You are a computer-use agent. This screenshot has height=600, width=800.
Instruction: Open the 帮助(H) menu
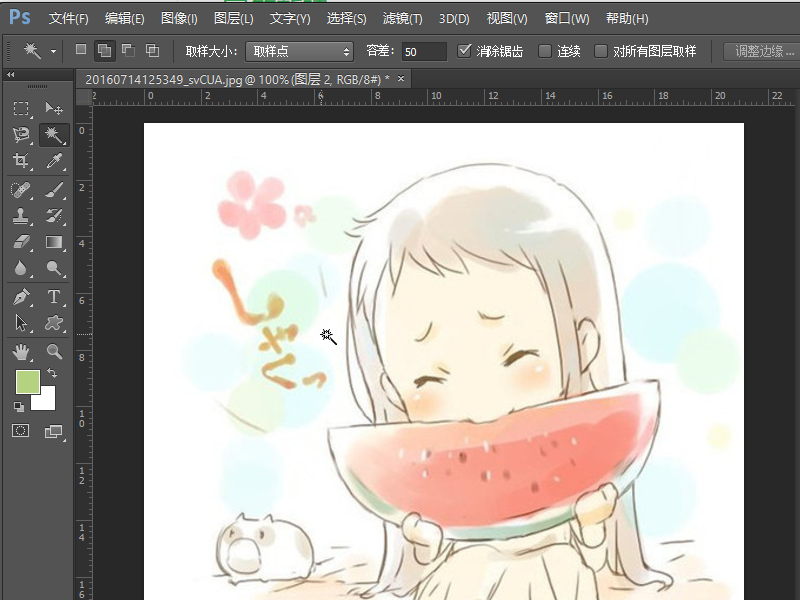tap(627, 19)
